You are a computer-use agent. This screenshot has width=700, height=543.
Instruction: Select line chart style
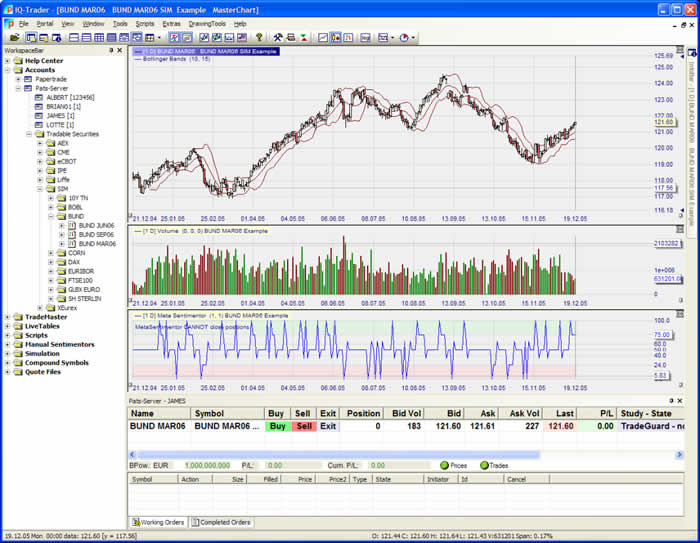[323, 38]
